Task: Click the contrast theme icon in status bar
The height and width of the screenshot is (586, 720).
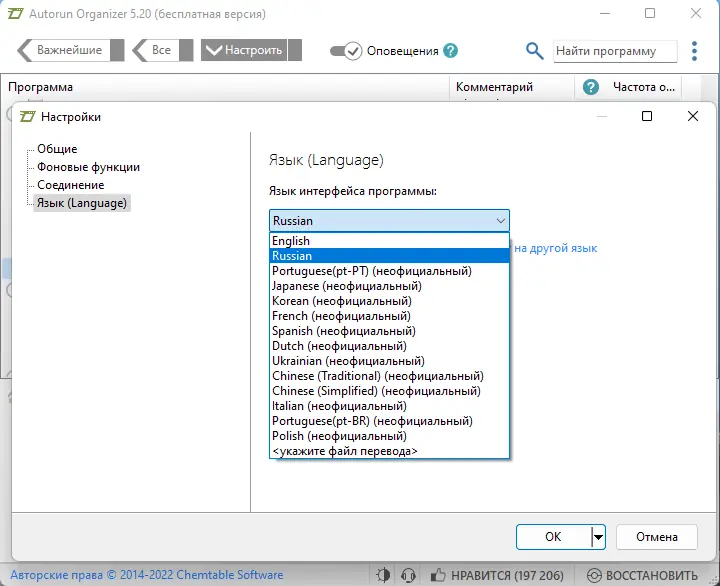Action: [x=383, y=575]
